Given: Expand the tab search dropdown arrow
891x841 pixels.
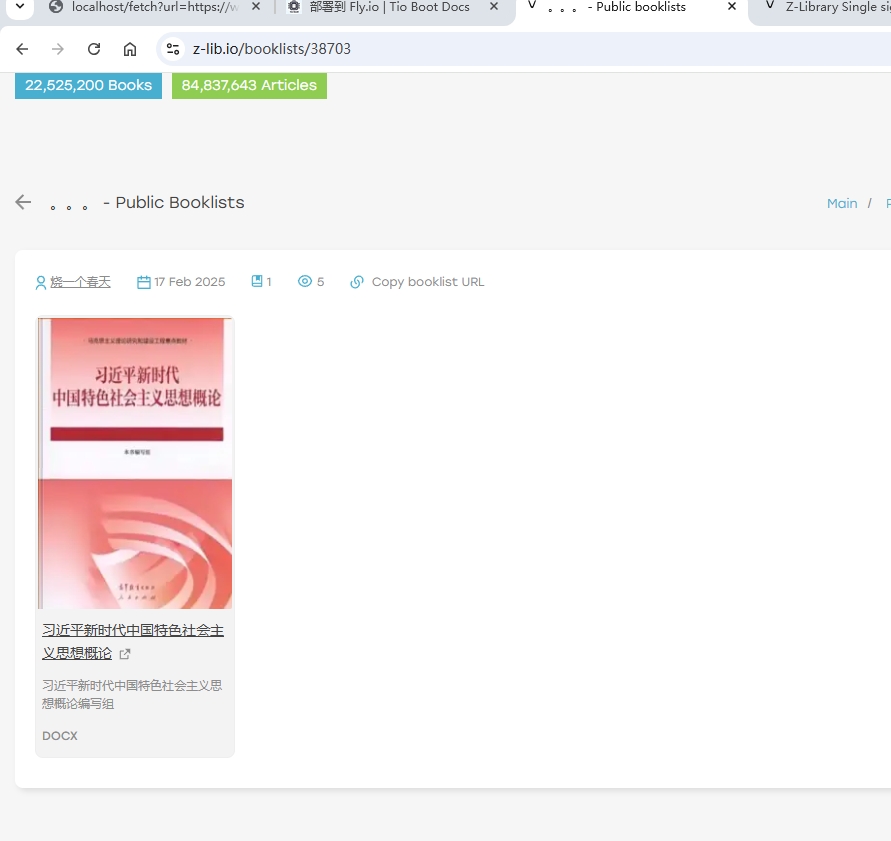Looking at the screenshot, I should point(19,7).
